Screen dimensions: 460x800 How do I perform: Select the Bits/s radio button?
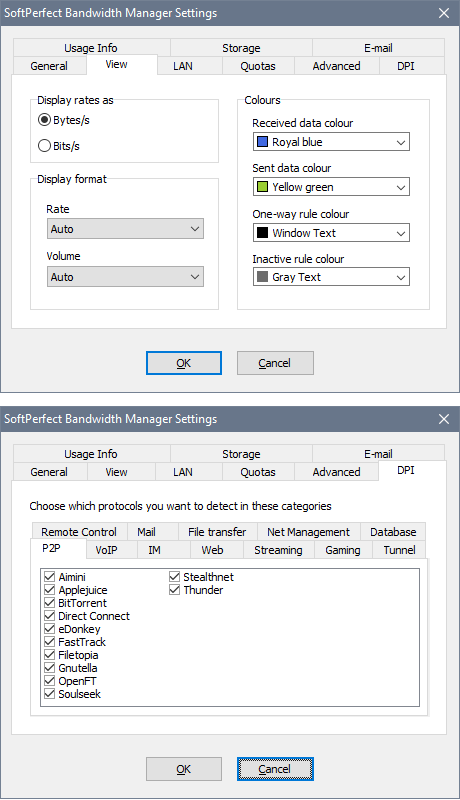44,146
